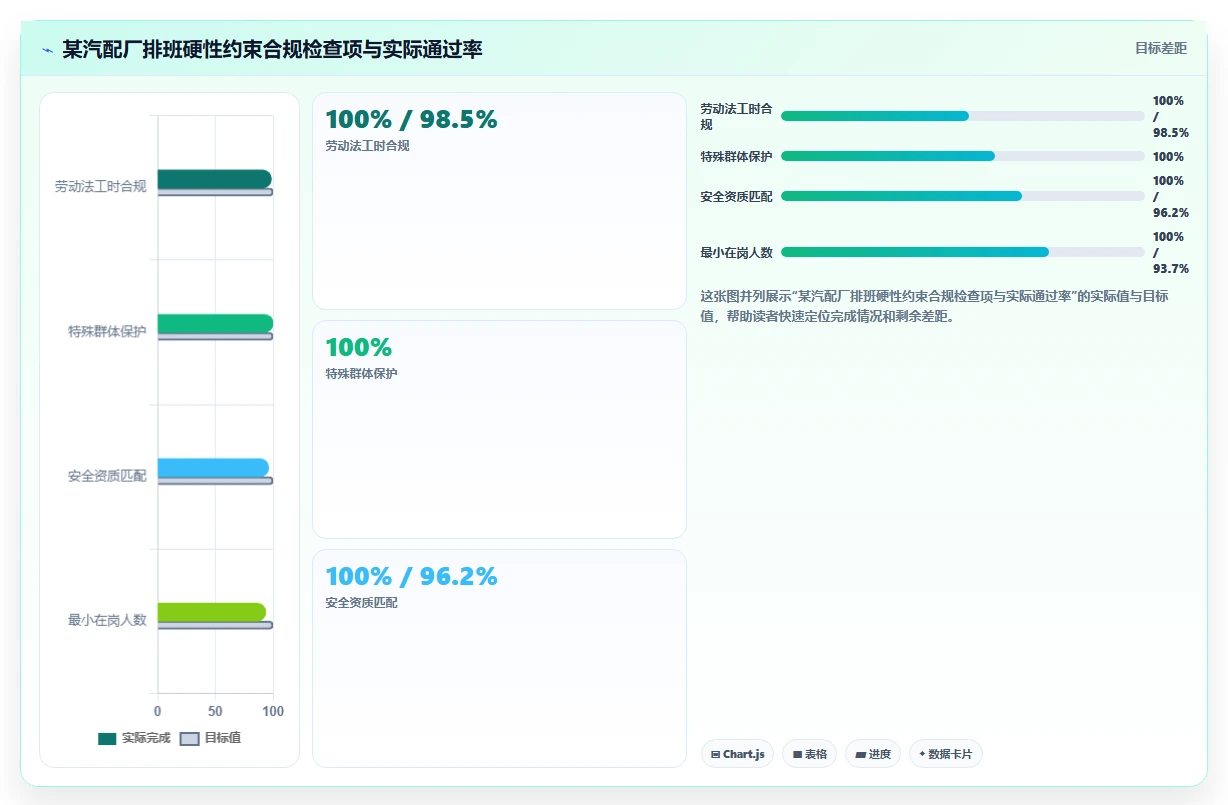This screenshot has width=1228, height=805.
Task: Click the description paragraph starting 这张图并列展示
Action: (x=934, y=306)
